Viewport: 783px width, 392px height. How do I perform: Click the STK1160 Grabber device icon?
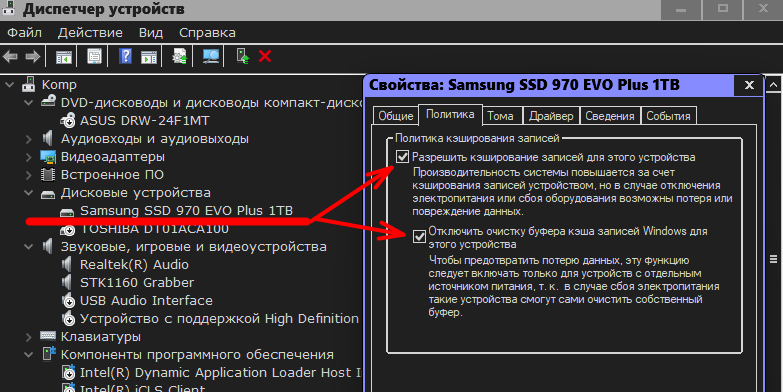[x=66, y=282]
